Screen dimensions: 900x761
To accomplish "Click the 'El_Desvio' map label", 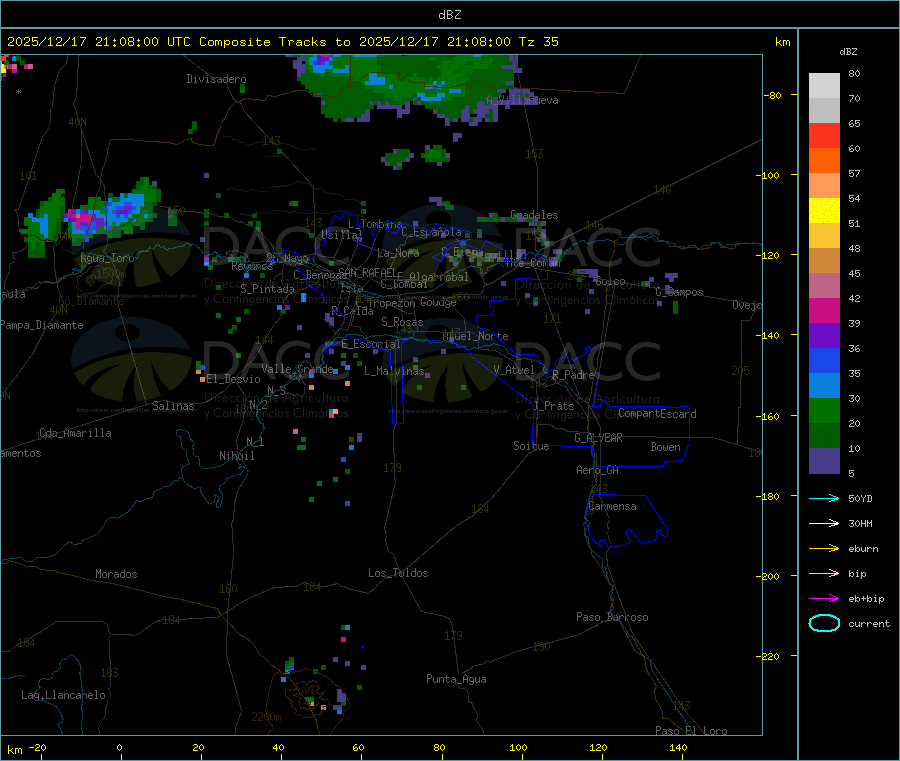I will (x=234, y=379).
